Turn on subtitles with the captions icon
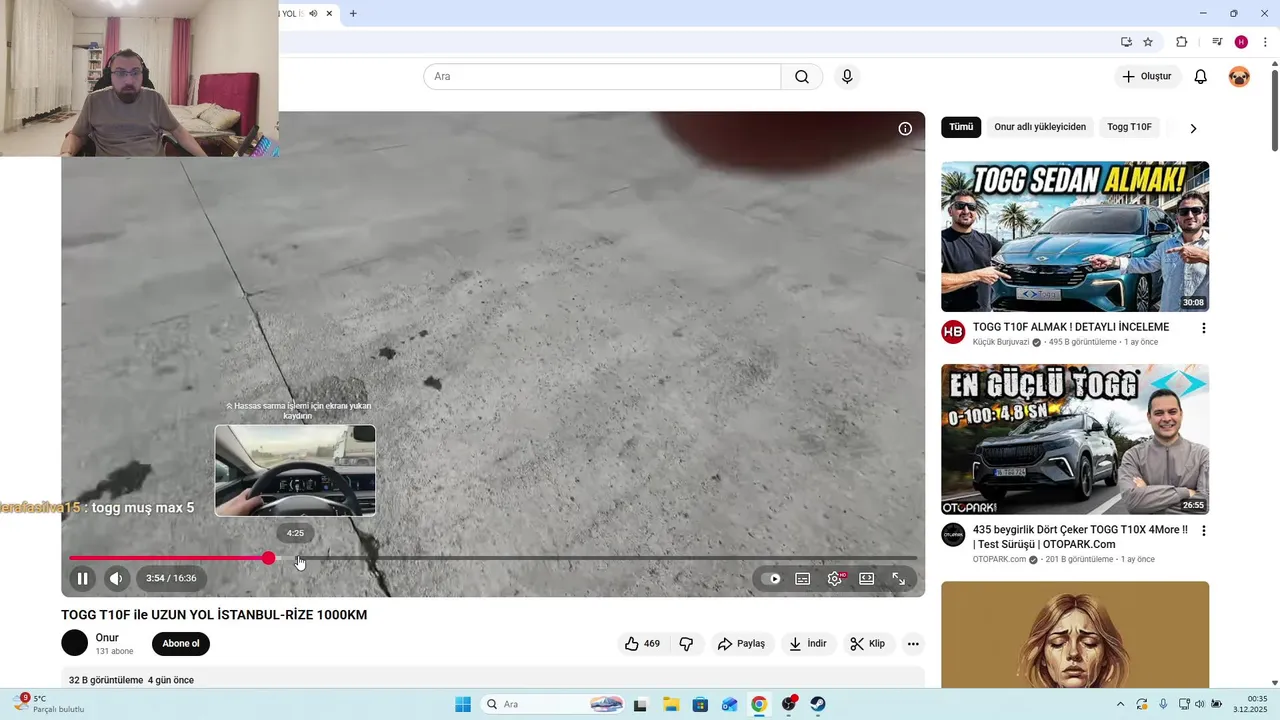The height and width of the screenshot is (720, 1280). tap(803, 578)
